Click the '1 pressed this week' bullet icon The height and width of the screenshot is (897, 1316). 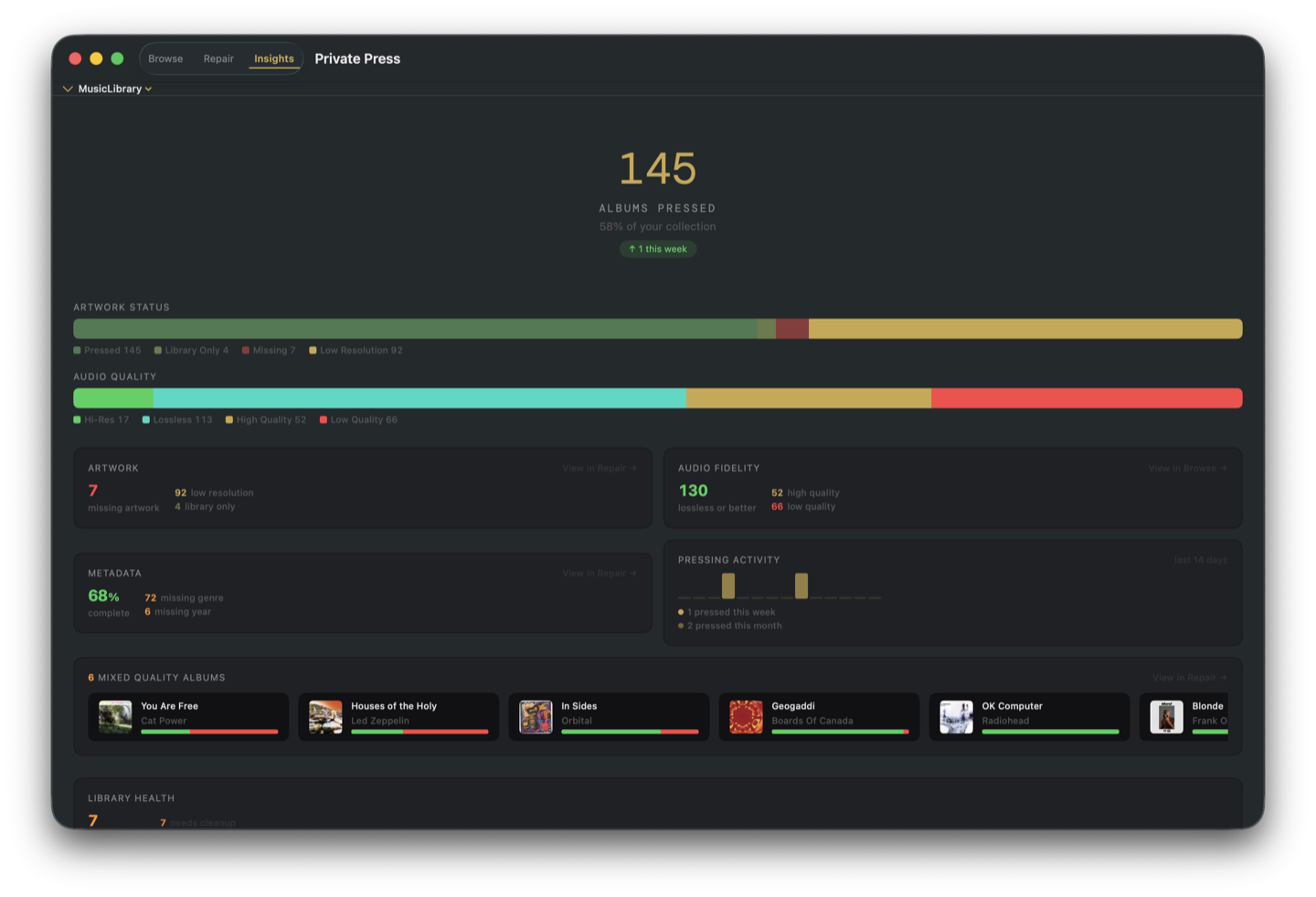coord(680,612)
